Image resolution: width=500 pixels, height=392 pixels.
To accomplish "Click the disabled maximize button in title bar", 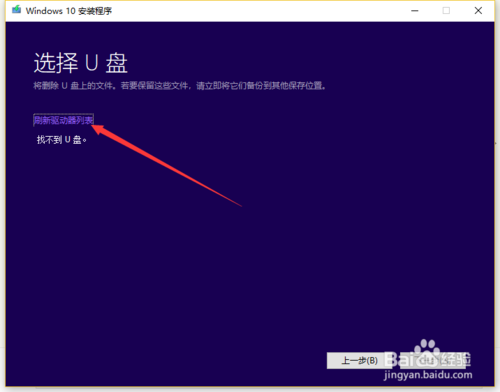I will point(446,11).
